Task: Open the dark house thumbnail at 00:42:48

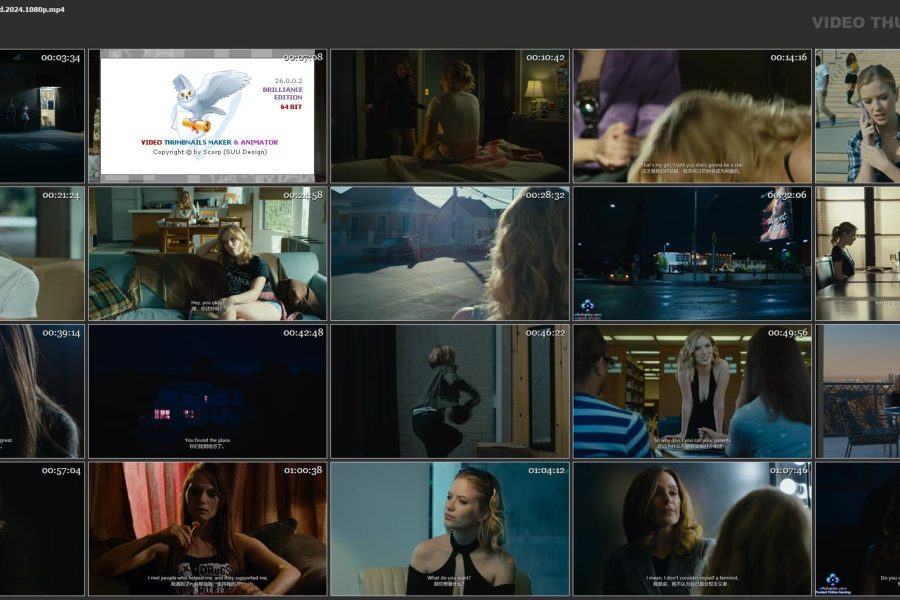Action: [x=207, y=390]
